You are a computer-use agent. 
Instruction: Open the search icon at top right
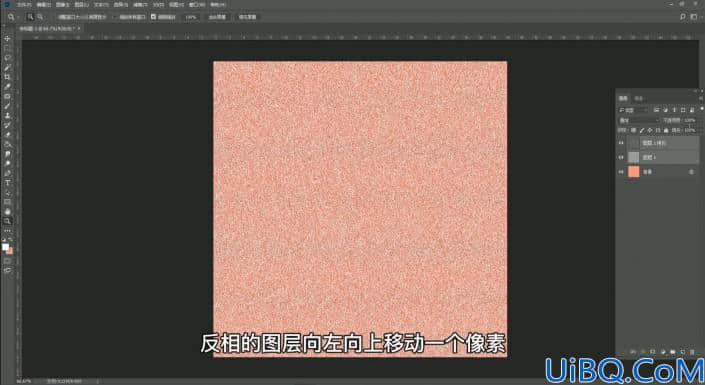pyautogui.click(x=683, y=17)
